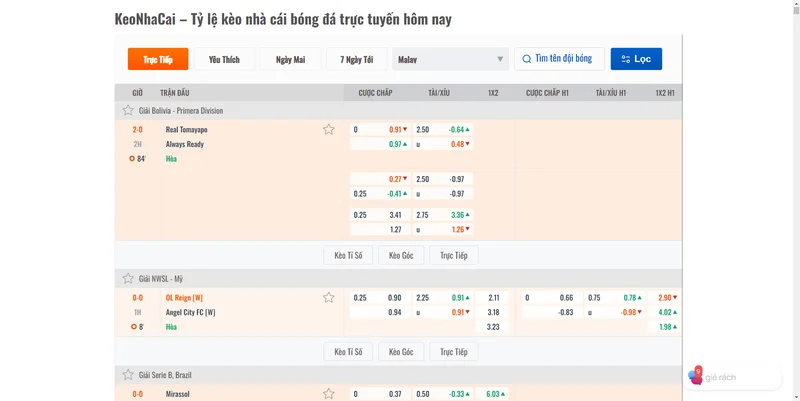800x401 pixels.
Task: Click Kèo Tỉ Số under Bolivia match
Action: click(348, 256)
